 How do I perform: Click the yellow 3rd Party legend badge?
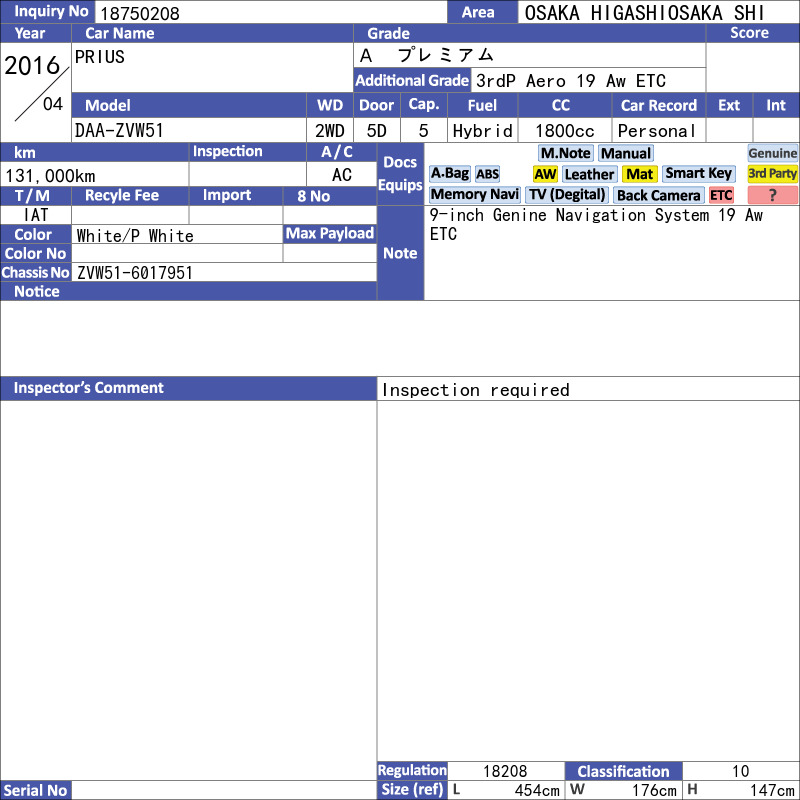coord(772,173)
